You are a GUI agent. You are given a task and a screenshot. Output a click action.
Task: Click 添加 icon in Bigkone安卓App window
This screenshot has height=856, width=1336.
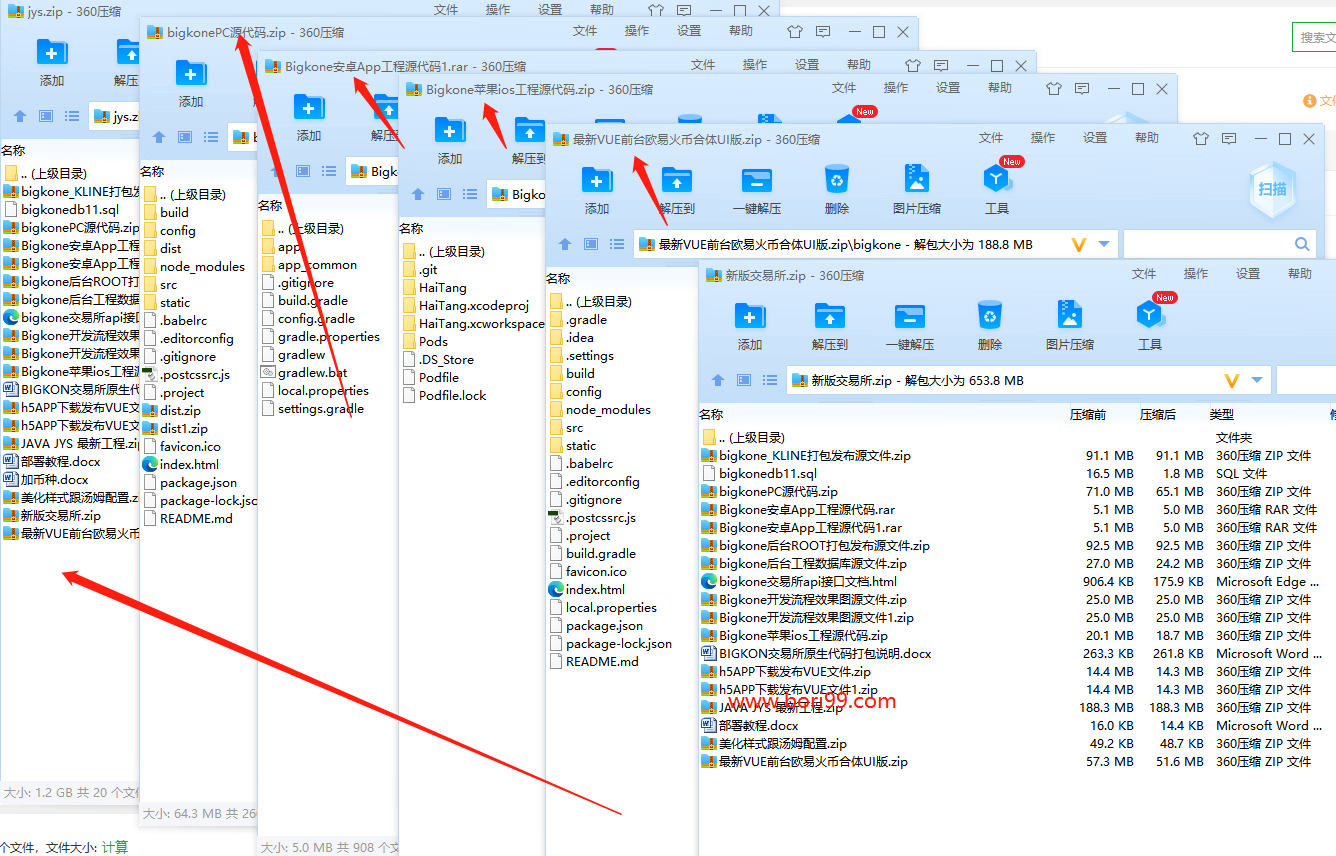coord(309,107)
